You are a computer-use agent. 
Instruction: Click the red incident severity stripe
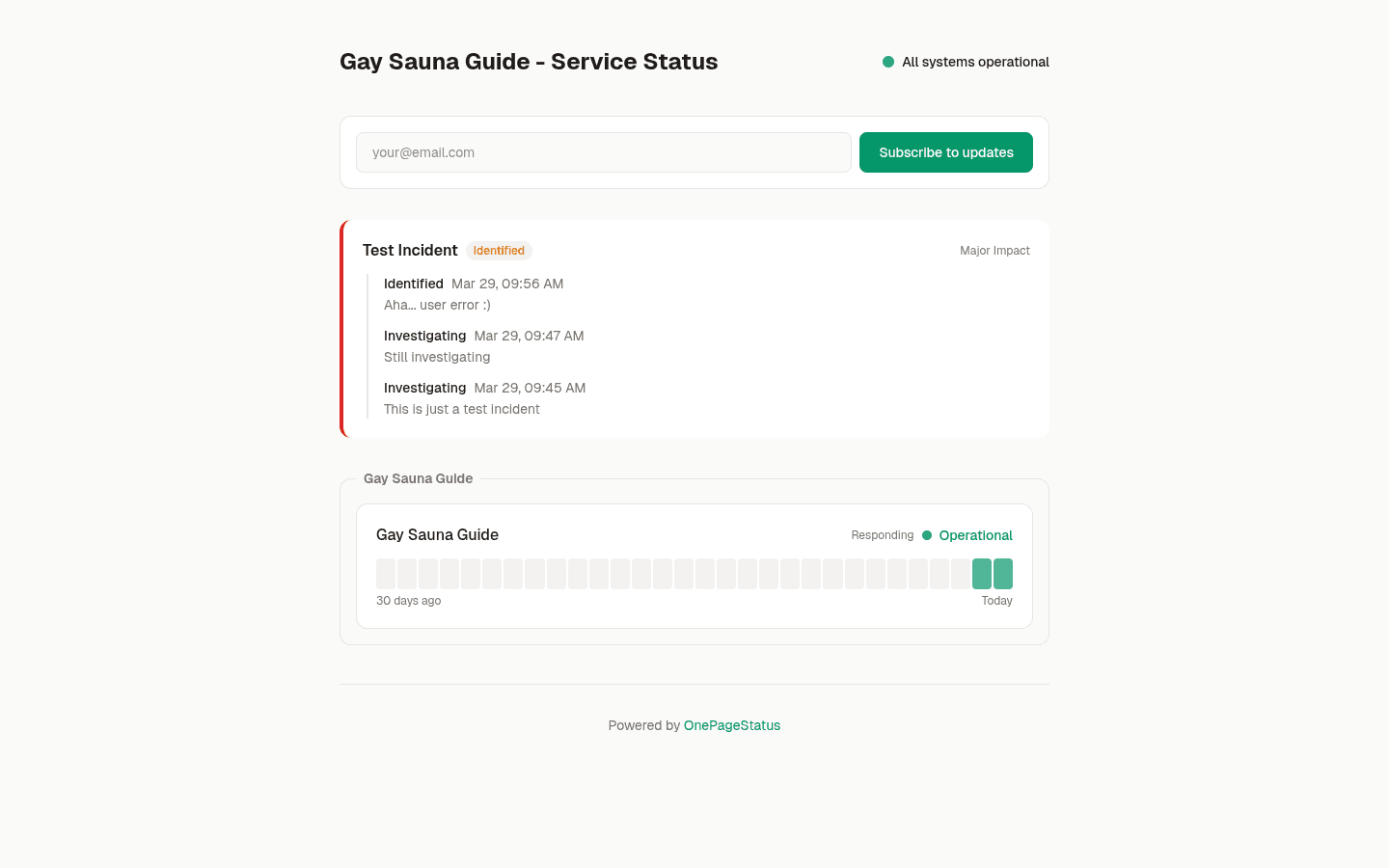pos(341,328)
